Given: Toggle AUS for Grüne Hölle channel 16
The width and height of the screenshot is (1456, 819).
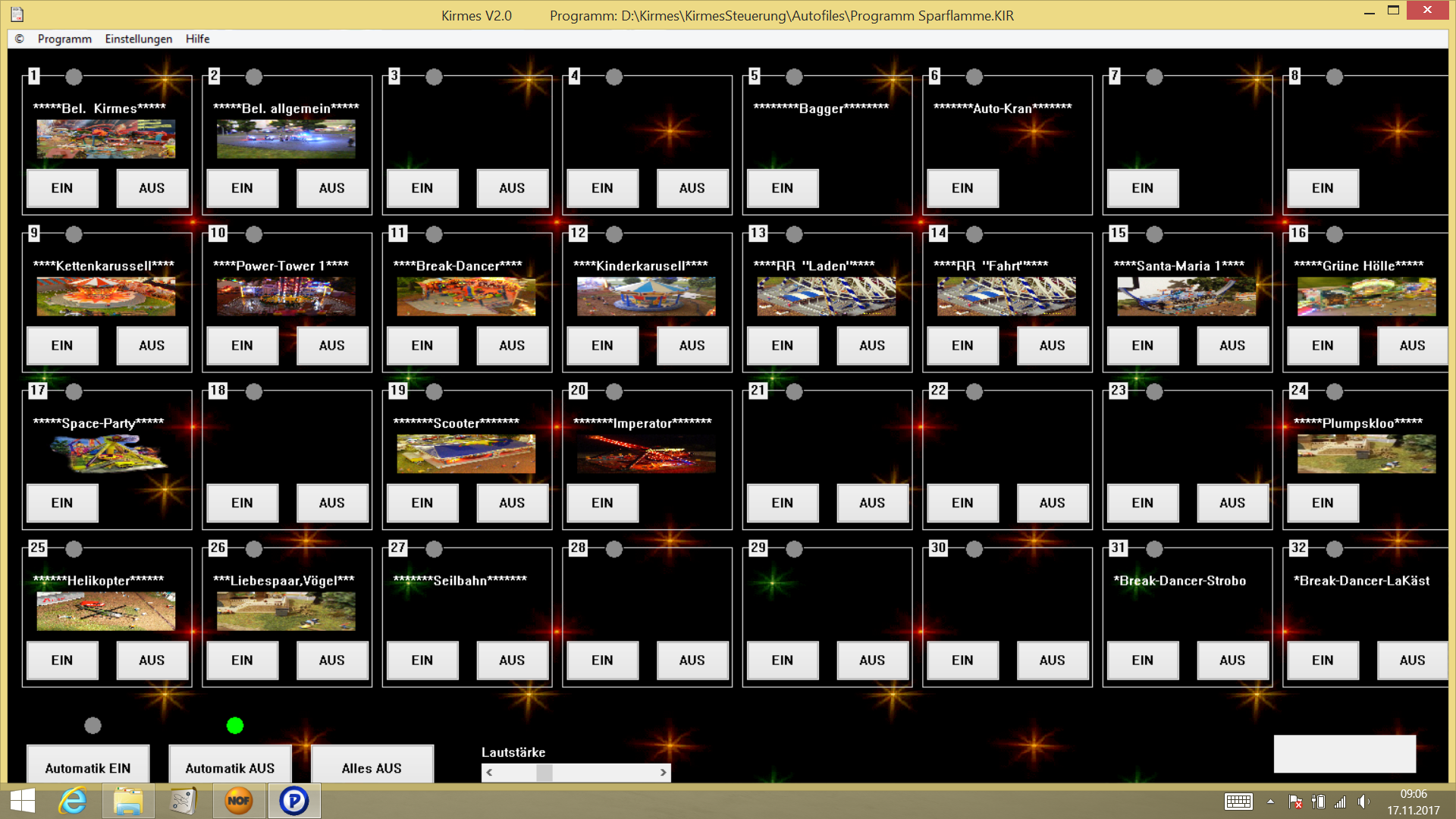Looking at the screenshot, I should point(1411,345).
